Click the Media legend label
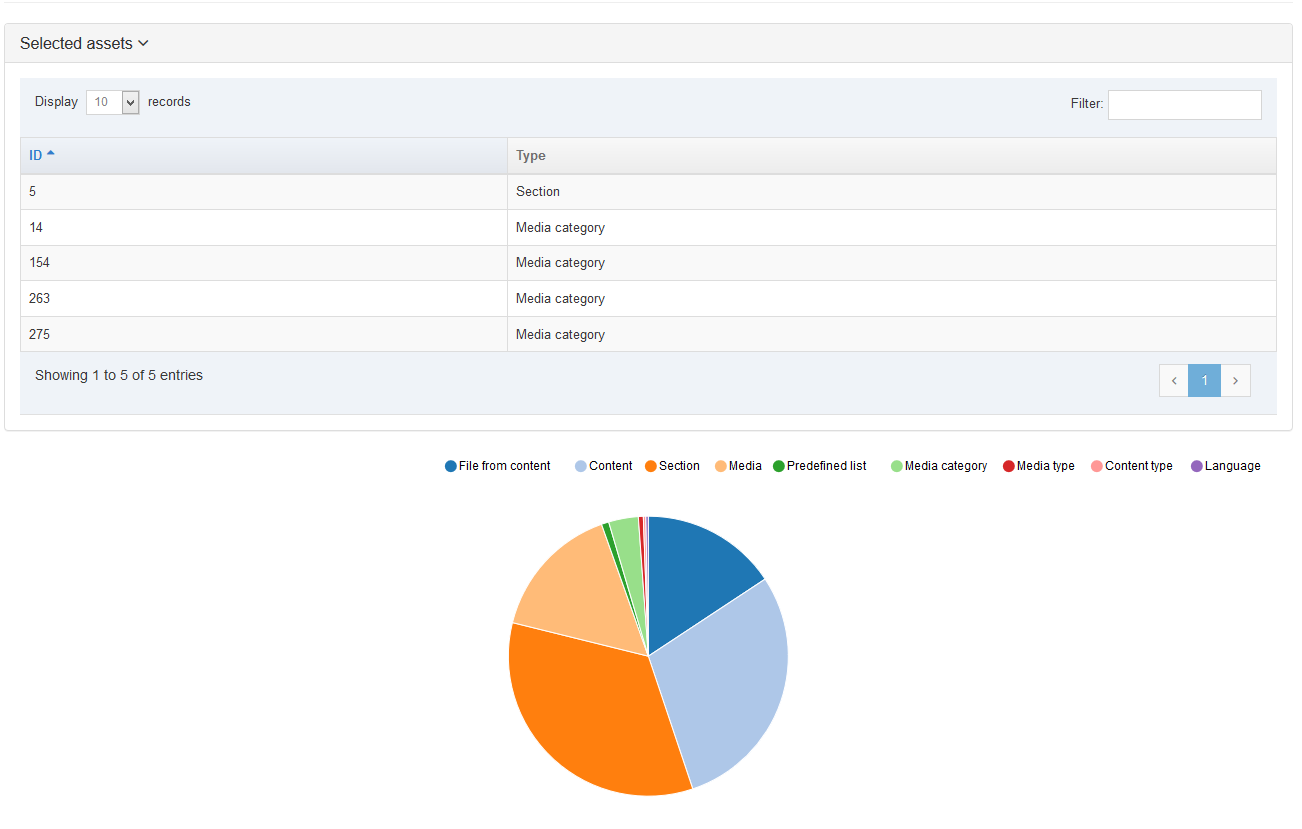This screenshot has width=1302, height=829. (x=744, y=466)
